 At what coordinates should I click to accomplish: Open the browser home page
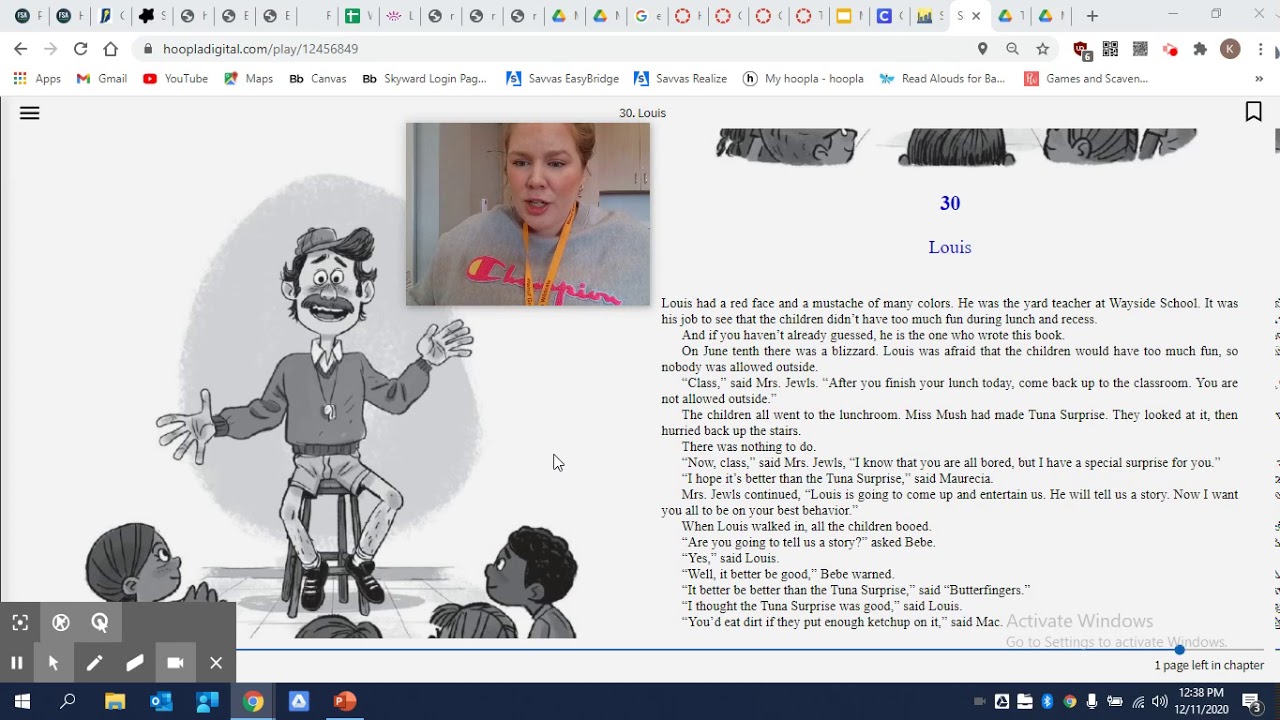tap(110, 49)
